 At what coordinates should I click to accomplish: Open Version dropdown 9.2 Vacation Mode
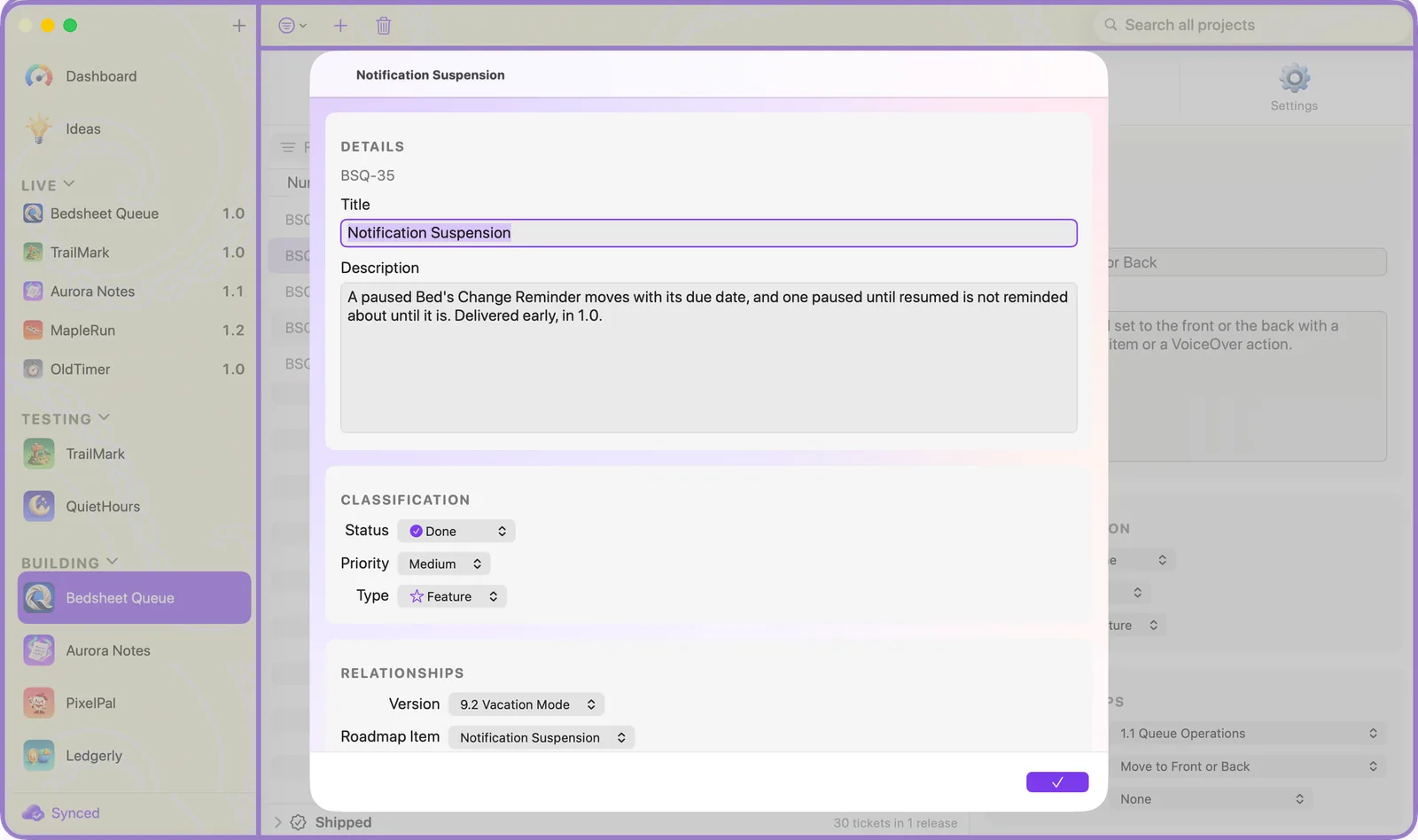526,704
